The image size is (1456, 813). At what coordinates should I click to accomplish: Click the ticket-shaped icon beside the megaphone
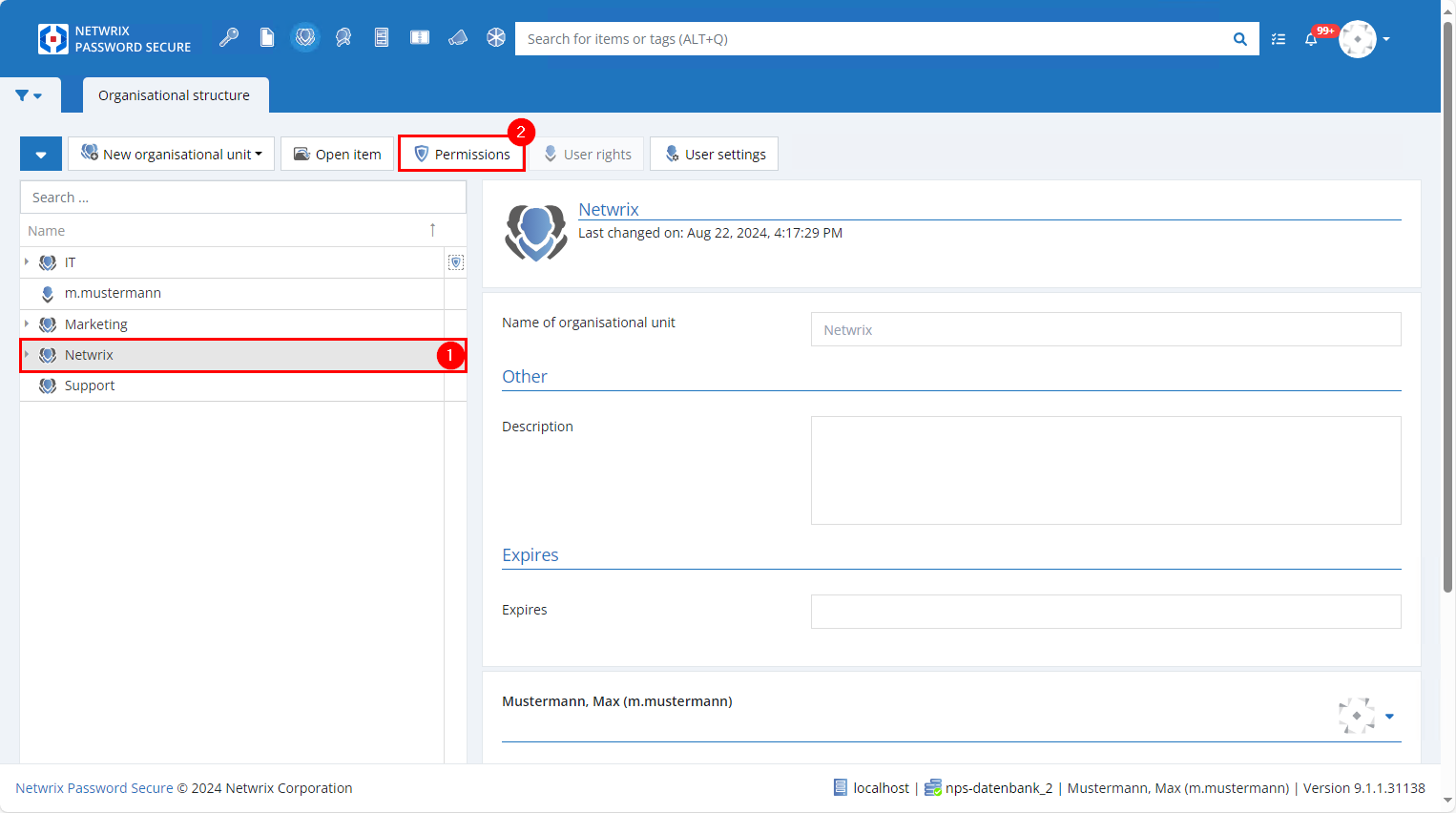420,38
